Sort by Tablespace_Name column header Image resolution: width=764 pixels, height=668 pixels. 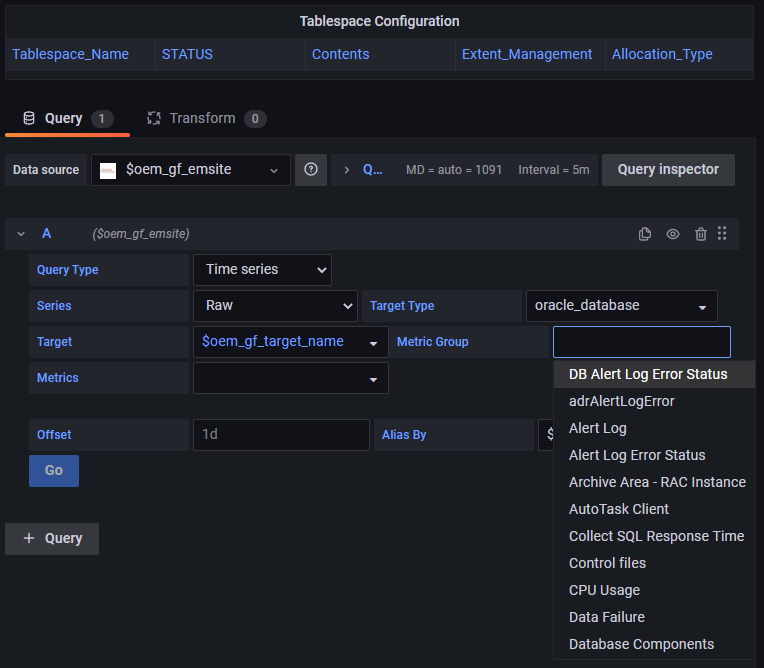71,54
